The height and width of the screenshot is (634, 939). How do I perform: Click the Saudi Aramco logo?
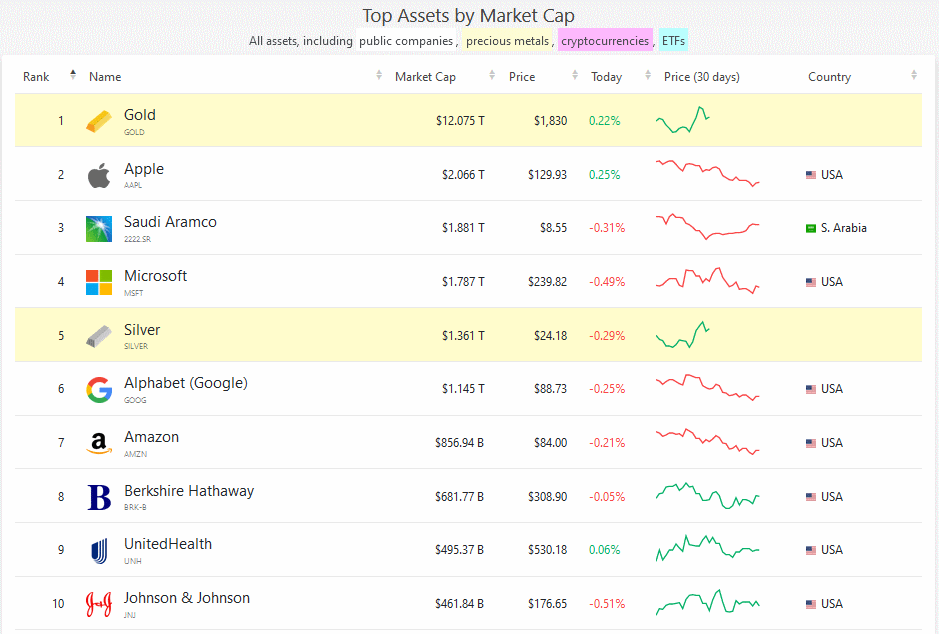click(x=99, y=229)
